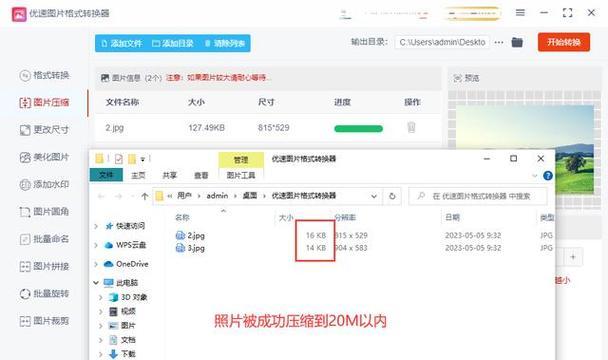Viewport: 608px width, 360px height.
Task: Open 批量命名 in the sidebar
Action: pos(44,239)
